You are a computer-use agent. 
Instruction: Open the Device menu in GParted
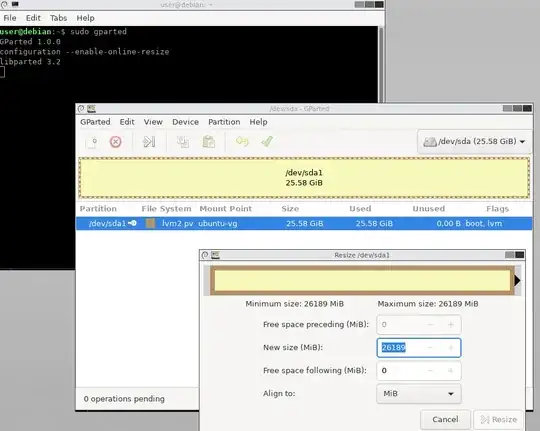[185, 122]
